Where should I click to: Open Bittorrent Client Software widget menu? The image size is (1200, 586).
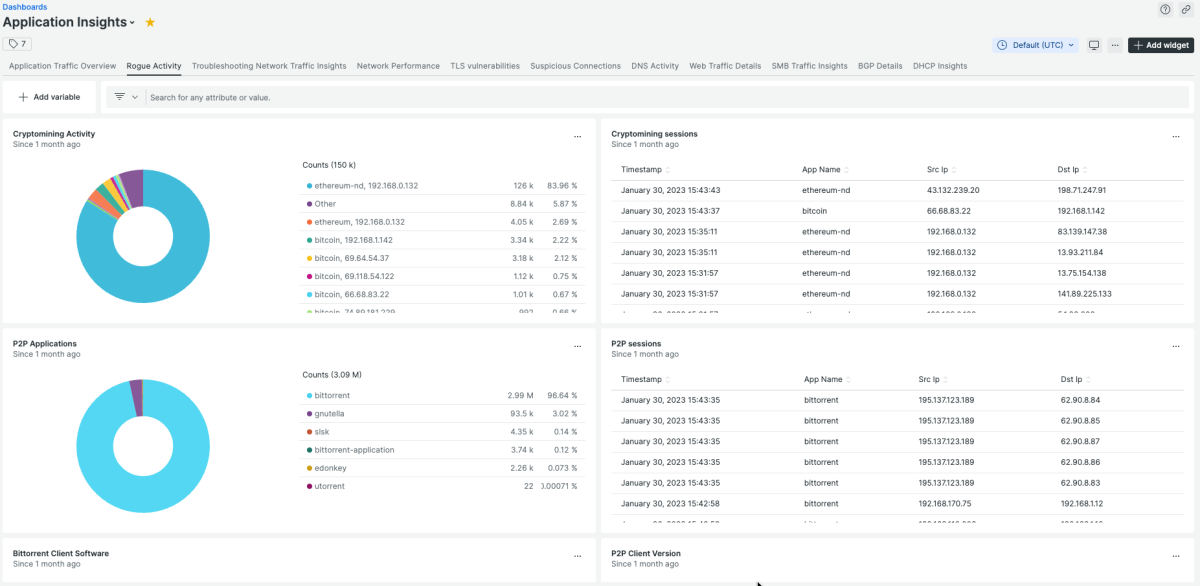tap(577, 557)
